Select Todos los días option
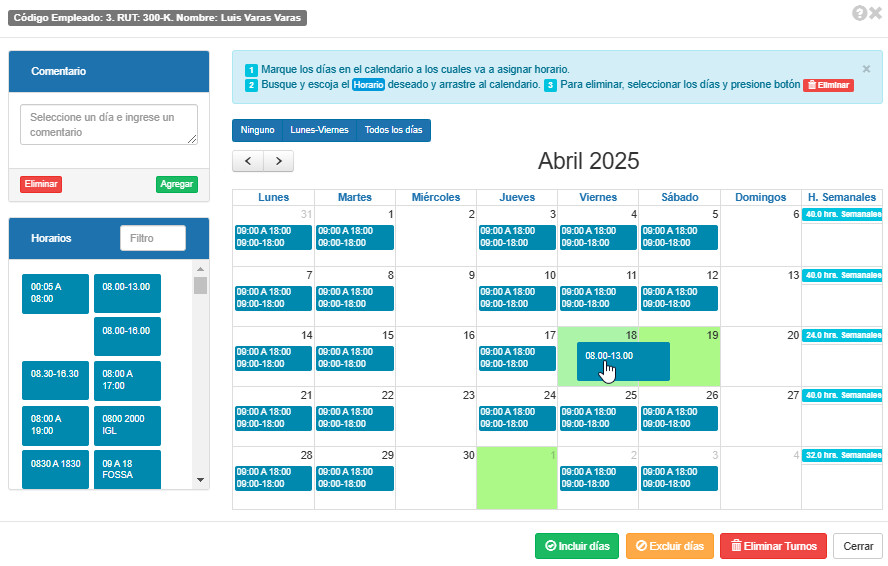The height and width of the screenshot is (566, 888). [394, 130]
